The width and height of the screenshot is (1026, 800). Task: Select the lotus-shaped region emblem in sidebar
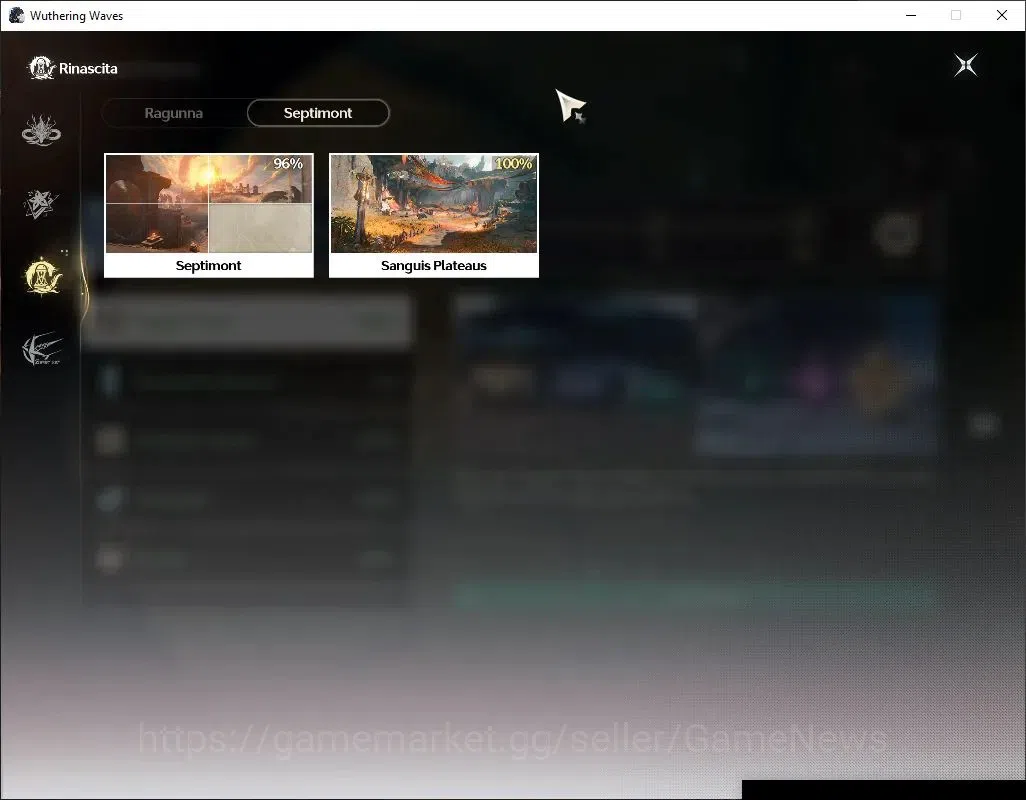click(41, 130)
